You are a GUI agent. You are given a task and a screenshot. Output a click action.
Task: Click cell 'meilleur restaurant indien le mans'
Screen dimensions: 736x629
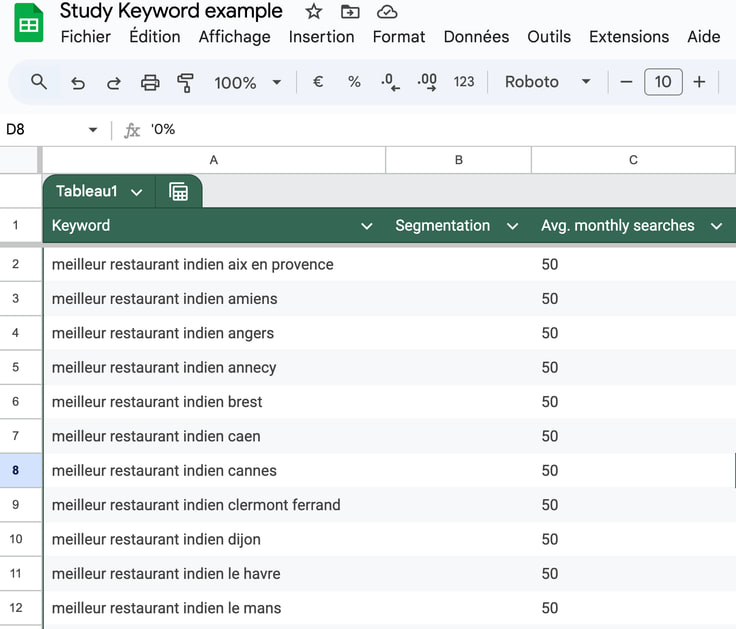click(x=215, y=608)
